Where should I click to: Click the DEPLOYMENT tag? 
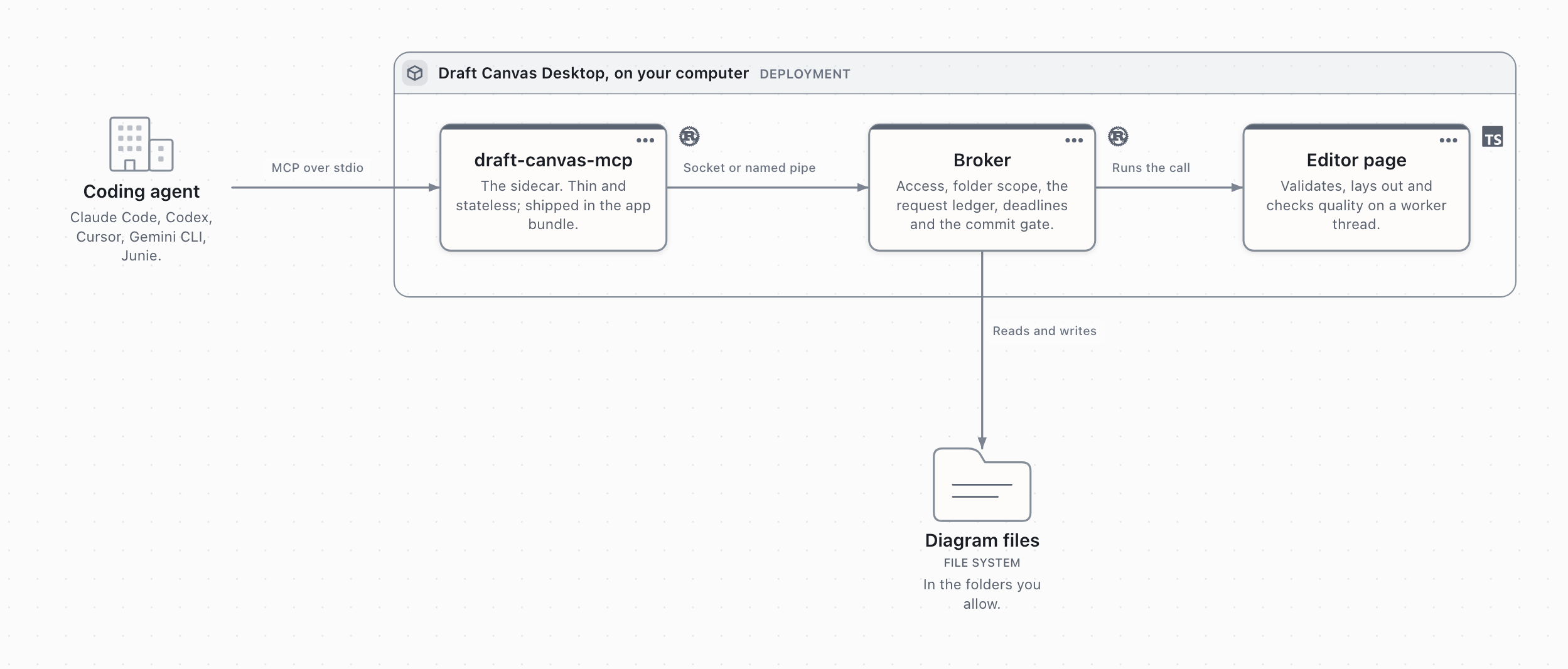click(x=805, y=74)
